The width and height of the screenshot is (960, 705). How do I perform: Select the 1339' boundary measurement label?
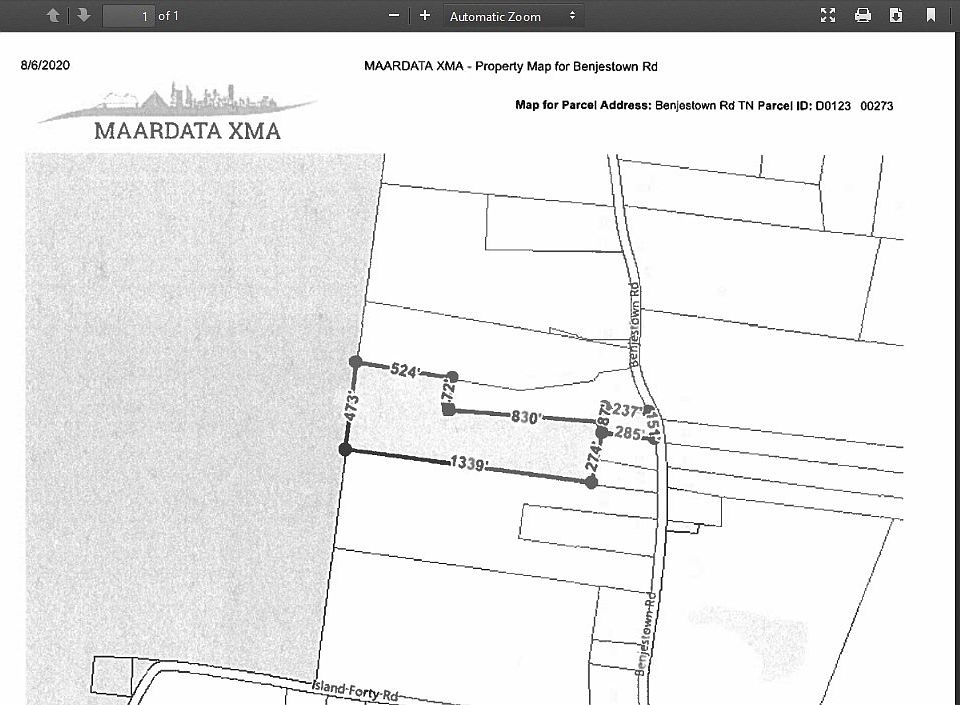coord(468,464)
